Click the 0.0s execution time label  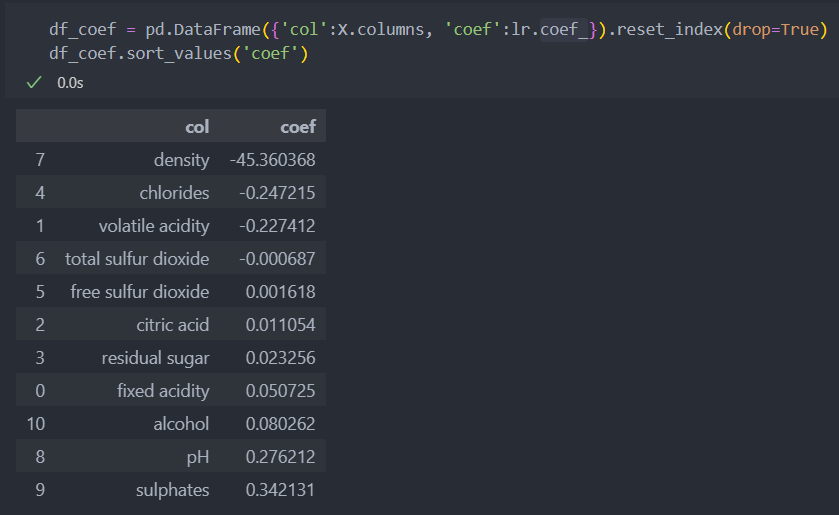click(x=70, y=83)
